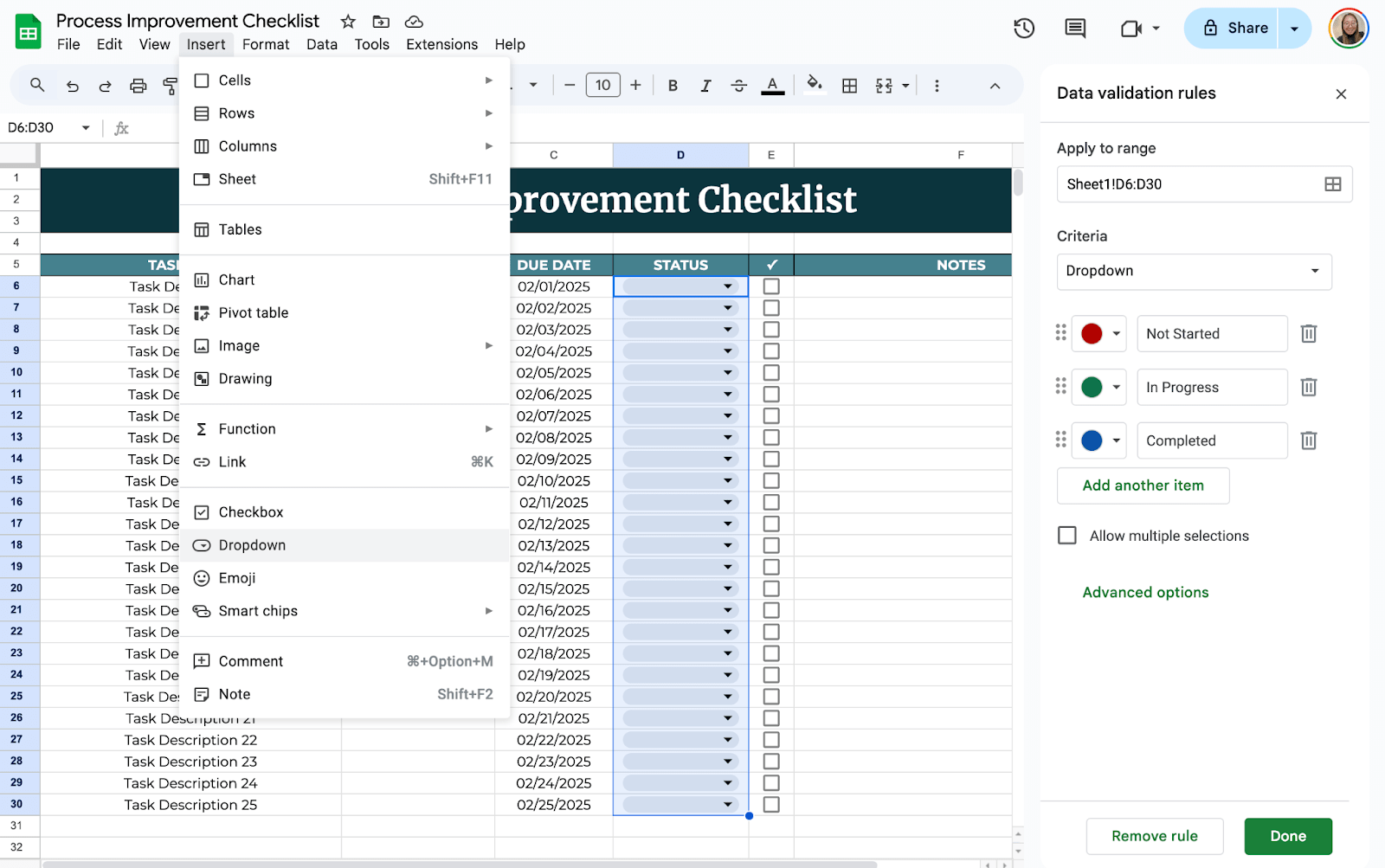Check the checkbox in row 30

click(x=771, y=805)
